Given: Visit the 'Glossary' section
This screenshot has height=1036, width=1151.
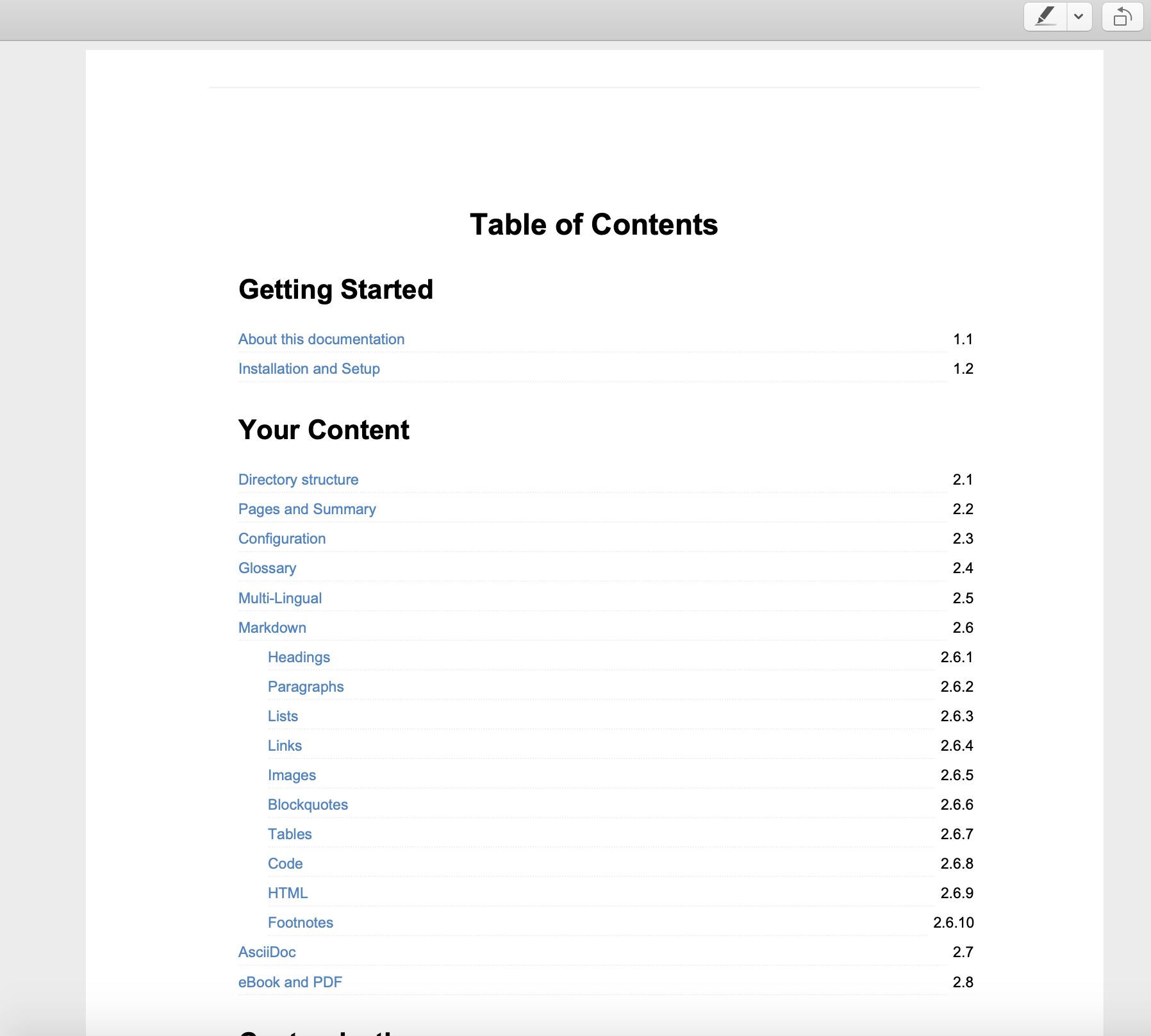Looking at the screenshot, I should [x=267, y=568].
